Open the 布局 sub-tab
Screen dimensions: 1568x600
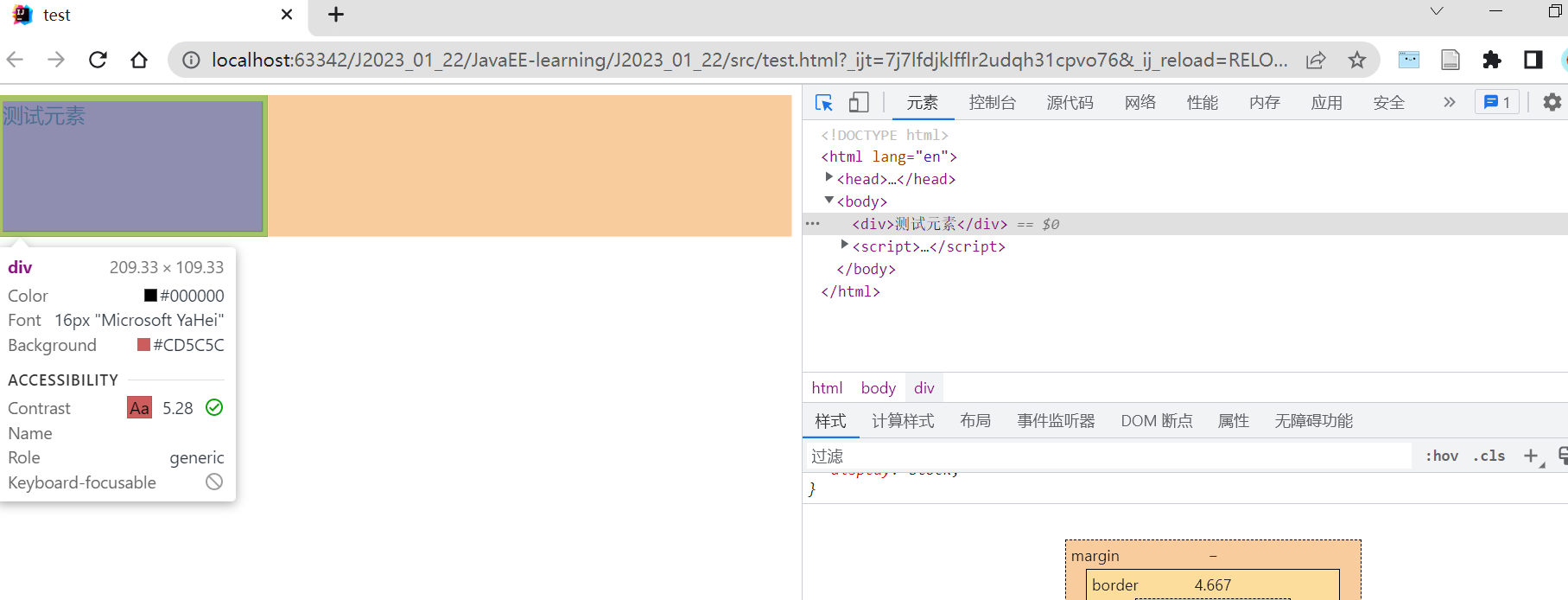[975, 421]
